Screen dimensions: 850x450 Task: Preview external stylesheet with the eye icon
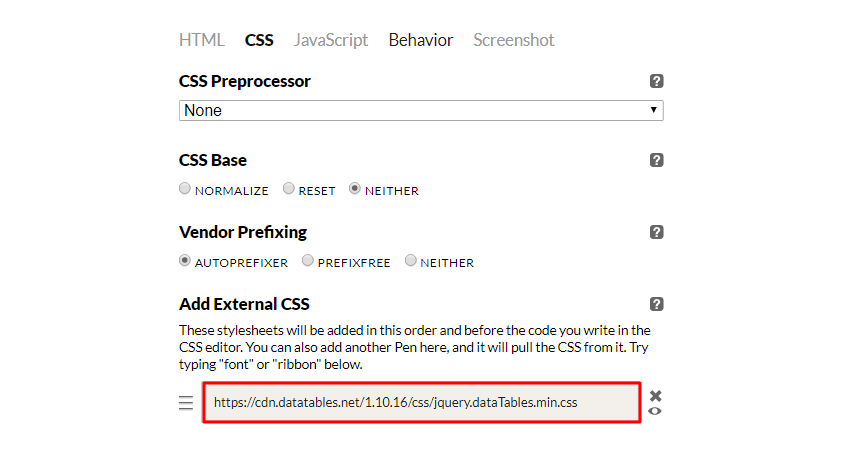click(655, 411)
